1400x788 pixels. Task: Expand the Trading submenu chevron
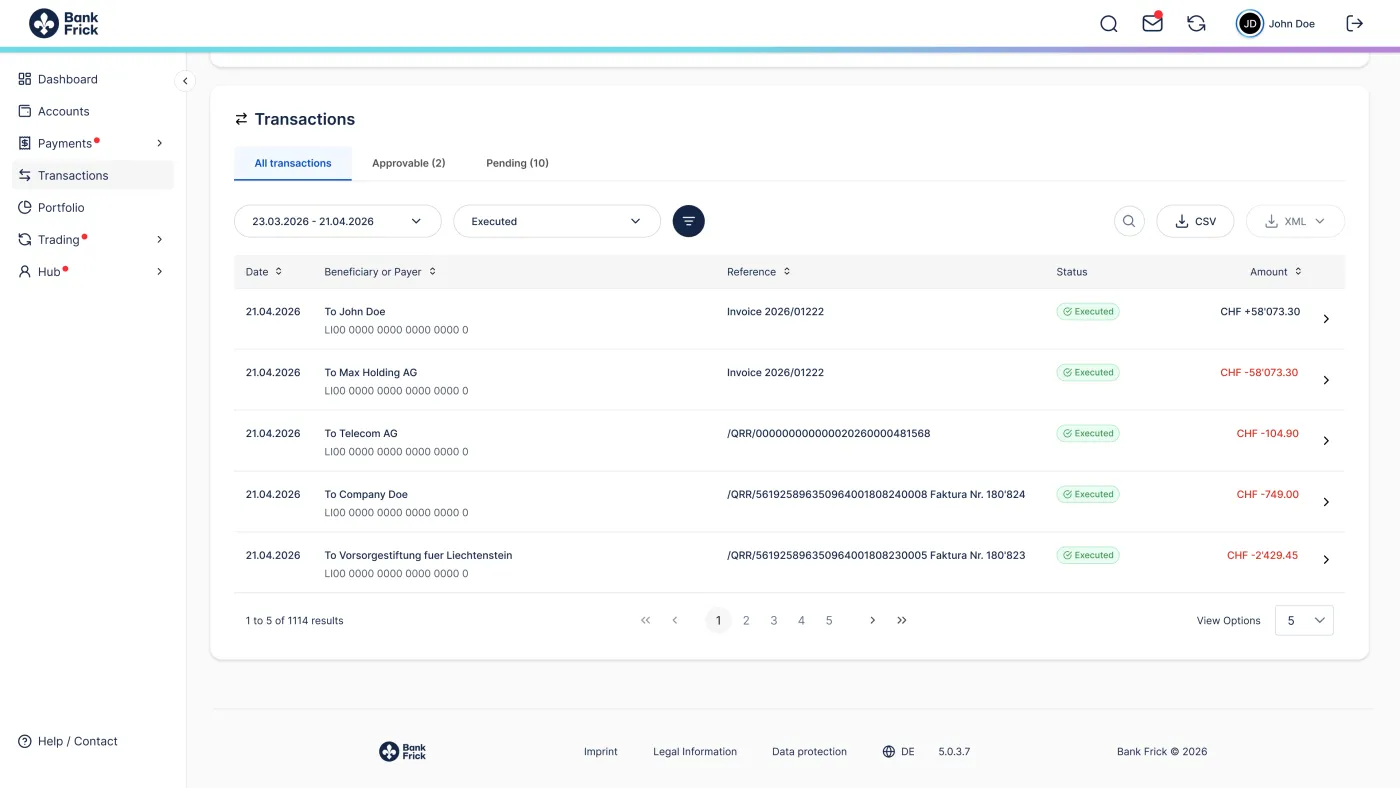(159, 239)
